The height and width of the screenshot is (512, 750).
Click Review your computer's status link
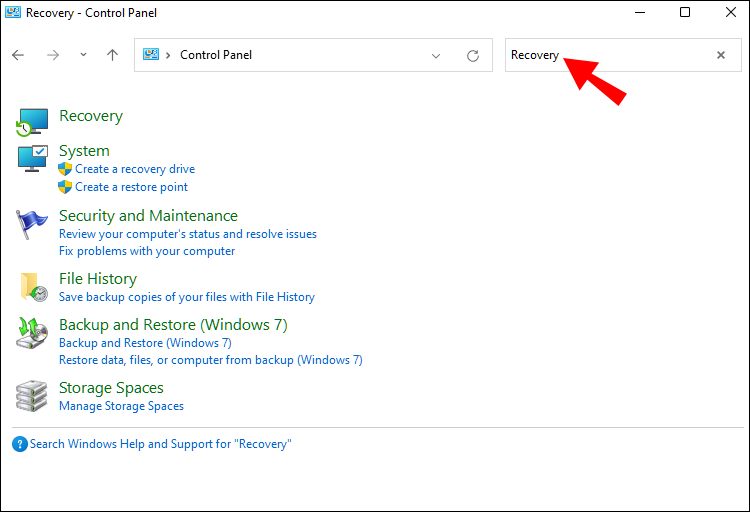[188, 234]
